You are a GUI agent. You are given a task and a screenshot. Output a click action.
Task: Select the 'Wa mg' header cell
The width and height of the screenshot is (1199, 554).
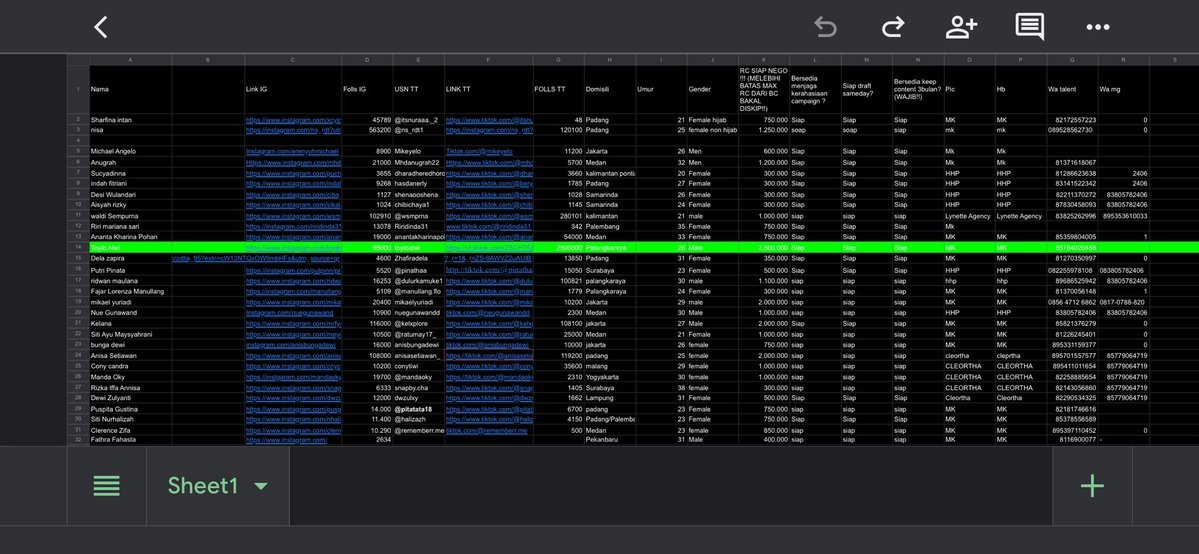(x=1123, y=90)
